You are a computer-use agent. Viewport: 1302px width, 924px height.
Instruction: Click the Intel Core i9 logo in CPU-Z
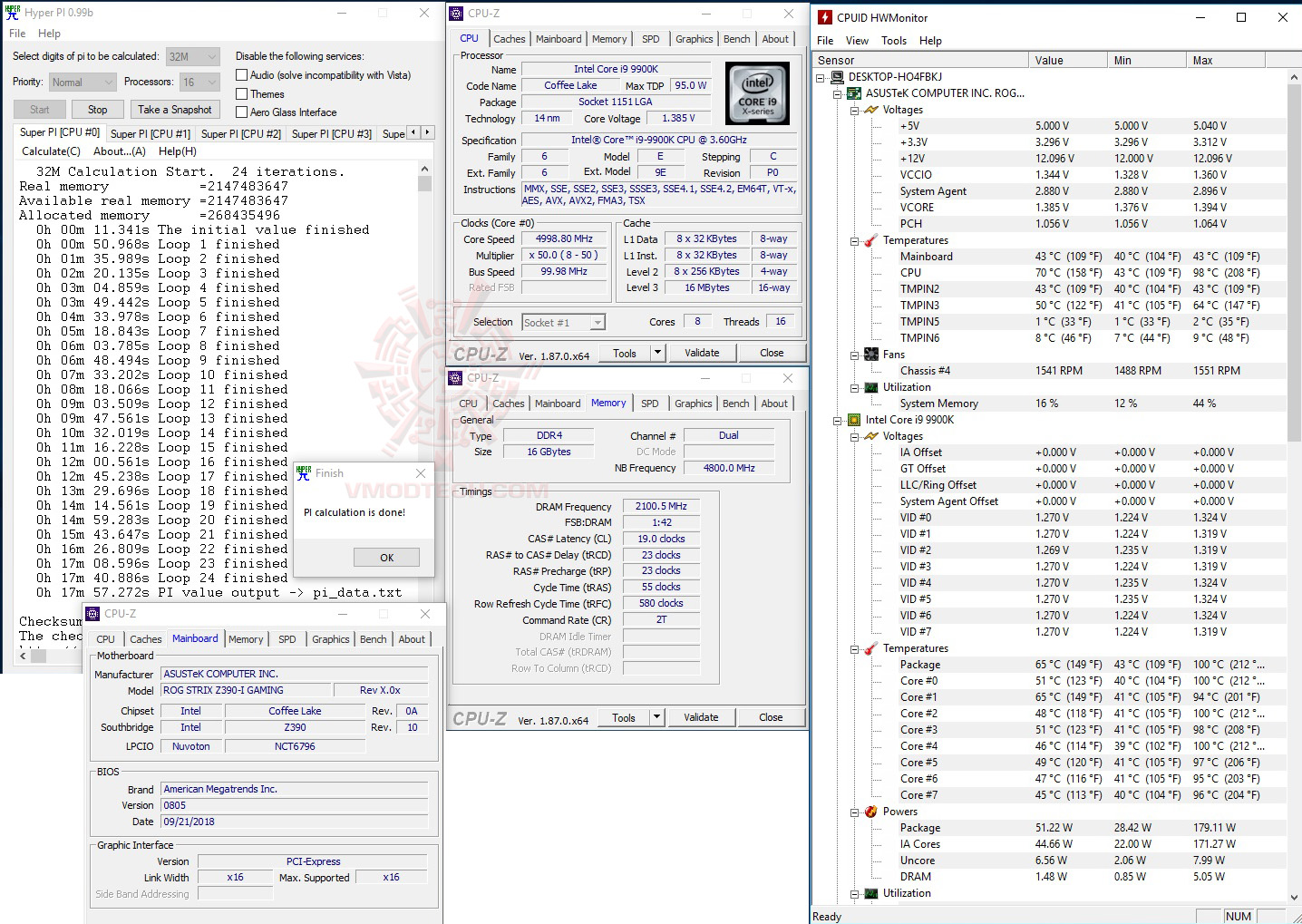[757, 93]
